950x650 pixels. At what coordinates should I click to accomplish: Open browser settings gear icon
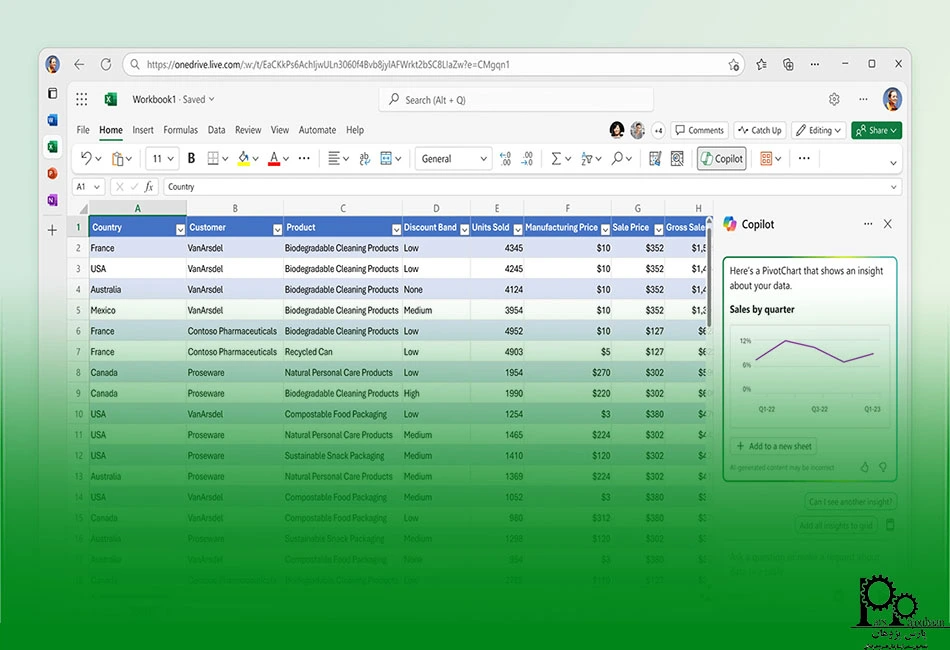834,99
